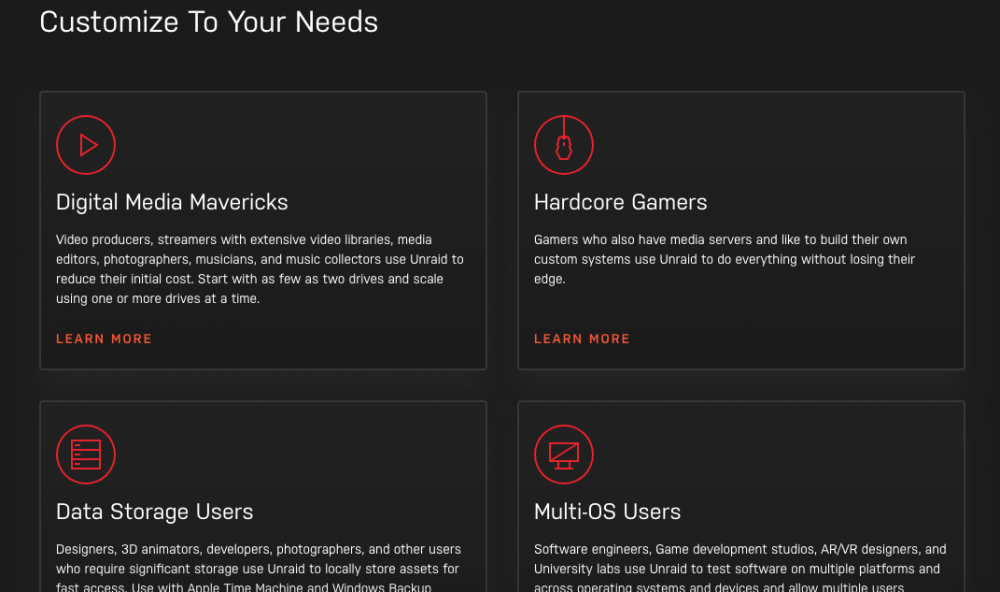This screenshot has height=592, width=1000.
Task: Select the Hardcore Gamers heading
Action: pos(621,202)
